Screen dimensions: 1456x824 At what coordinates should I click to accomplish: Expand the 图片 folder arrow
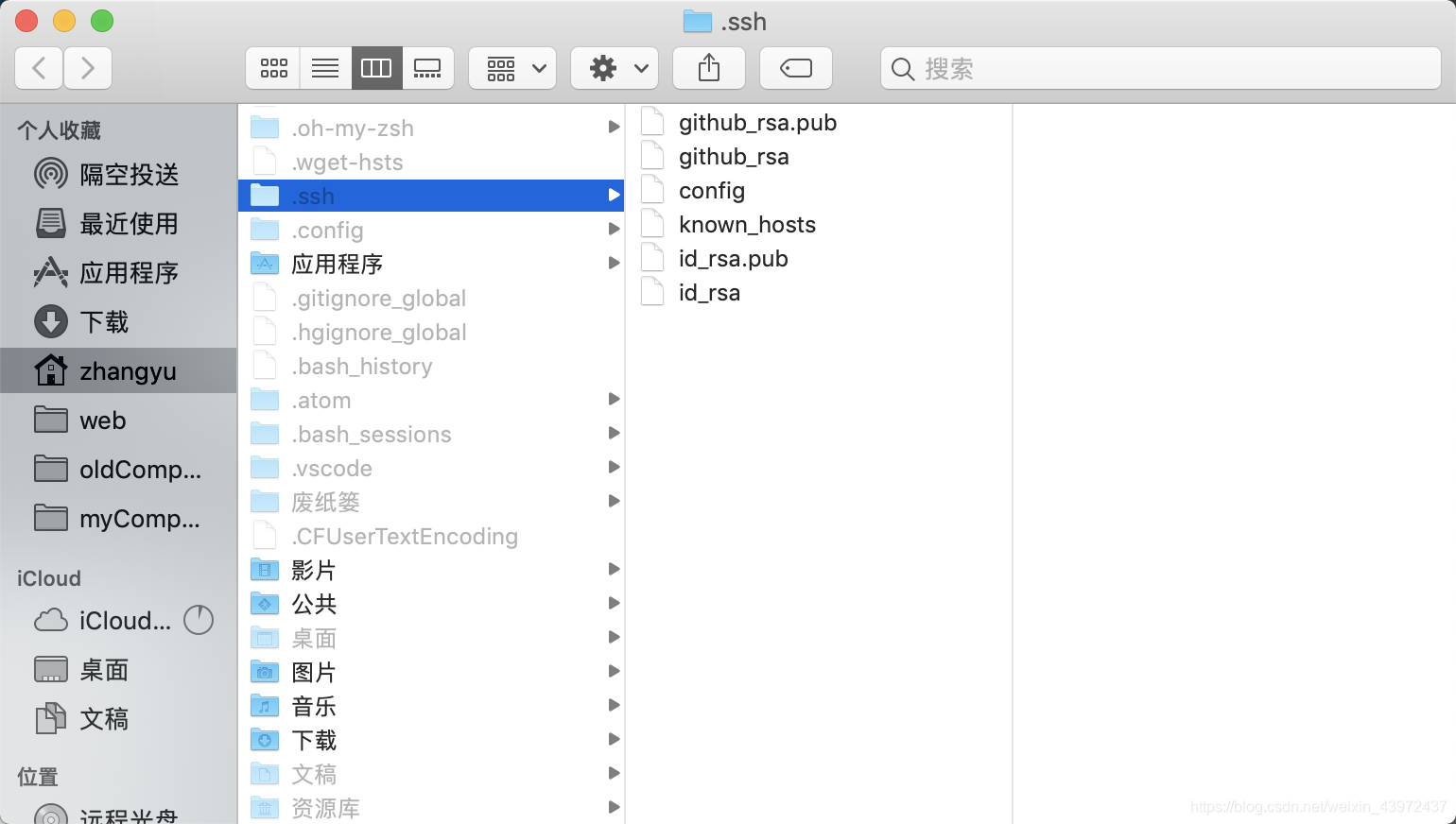click(614, 672)
